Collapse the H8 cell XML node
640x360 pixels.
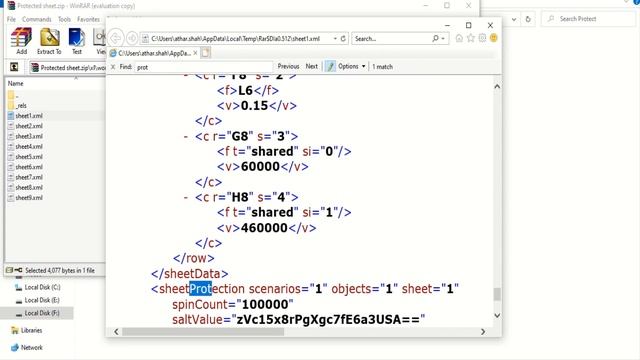tap(186, 197)
